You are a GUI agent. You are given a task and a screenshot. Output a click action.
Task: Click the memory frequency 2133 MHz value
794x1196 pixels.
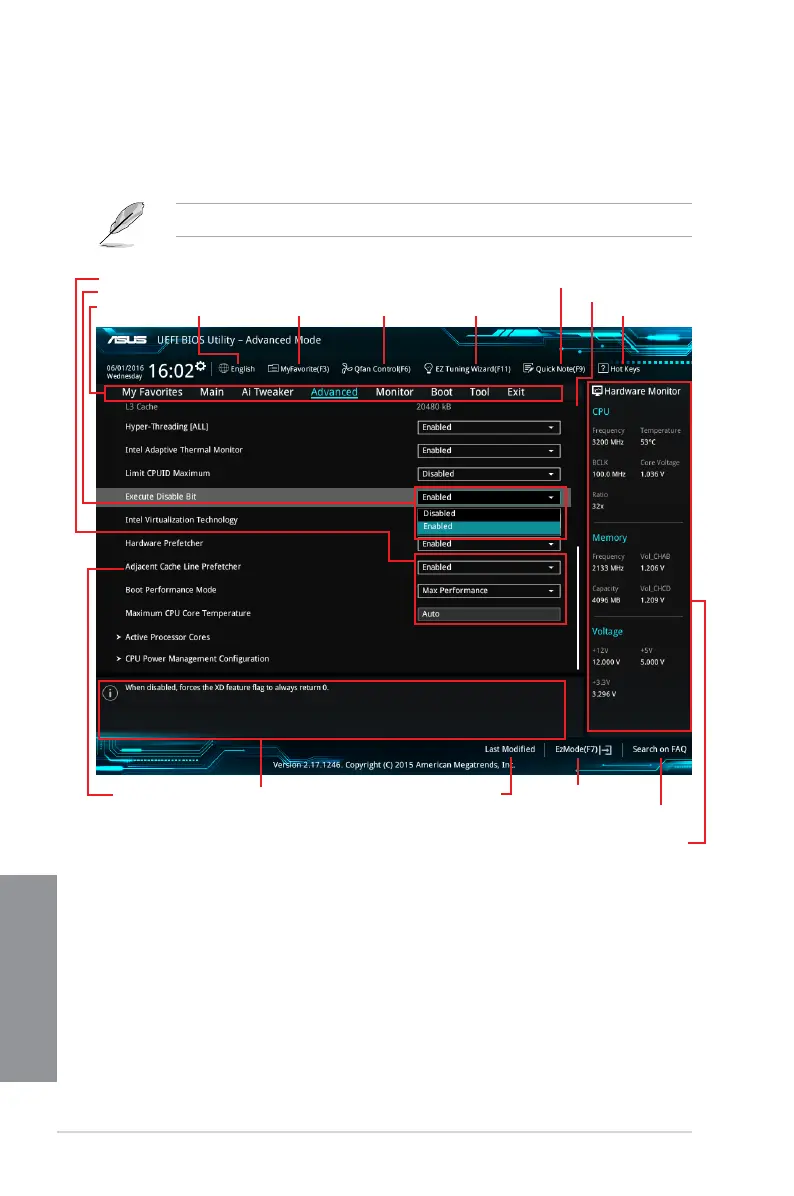coord(608,568)
